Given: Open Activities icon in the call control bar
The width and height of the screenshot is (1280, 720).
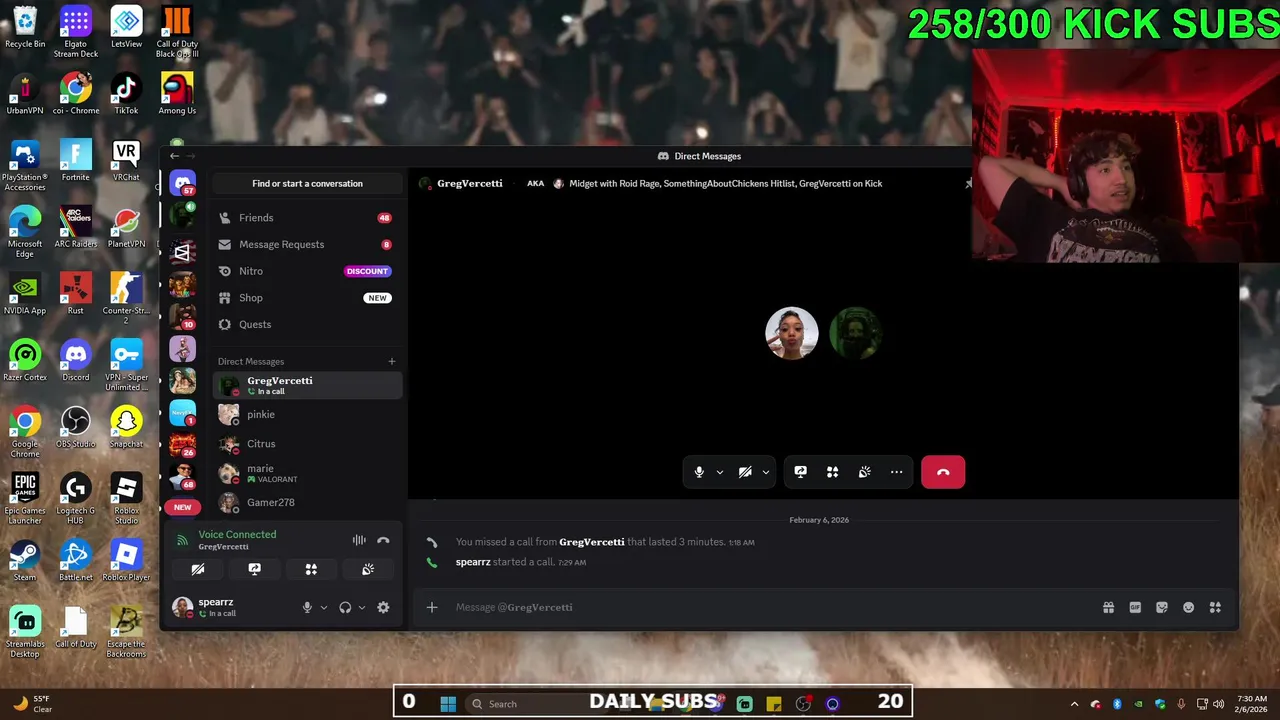Looking at the screenshot, I should coord(832,472).
